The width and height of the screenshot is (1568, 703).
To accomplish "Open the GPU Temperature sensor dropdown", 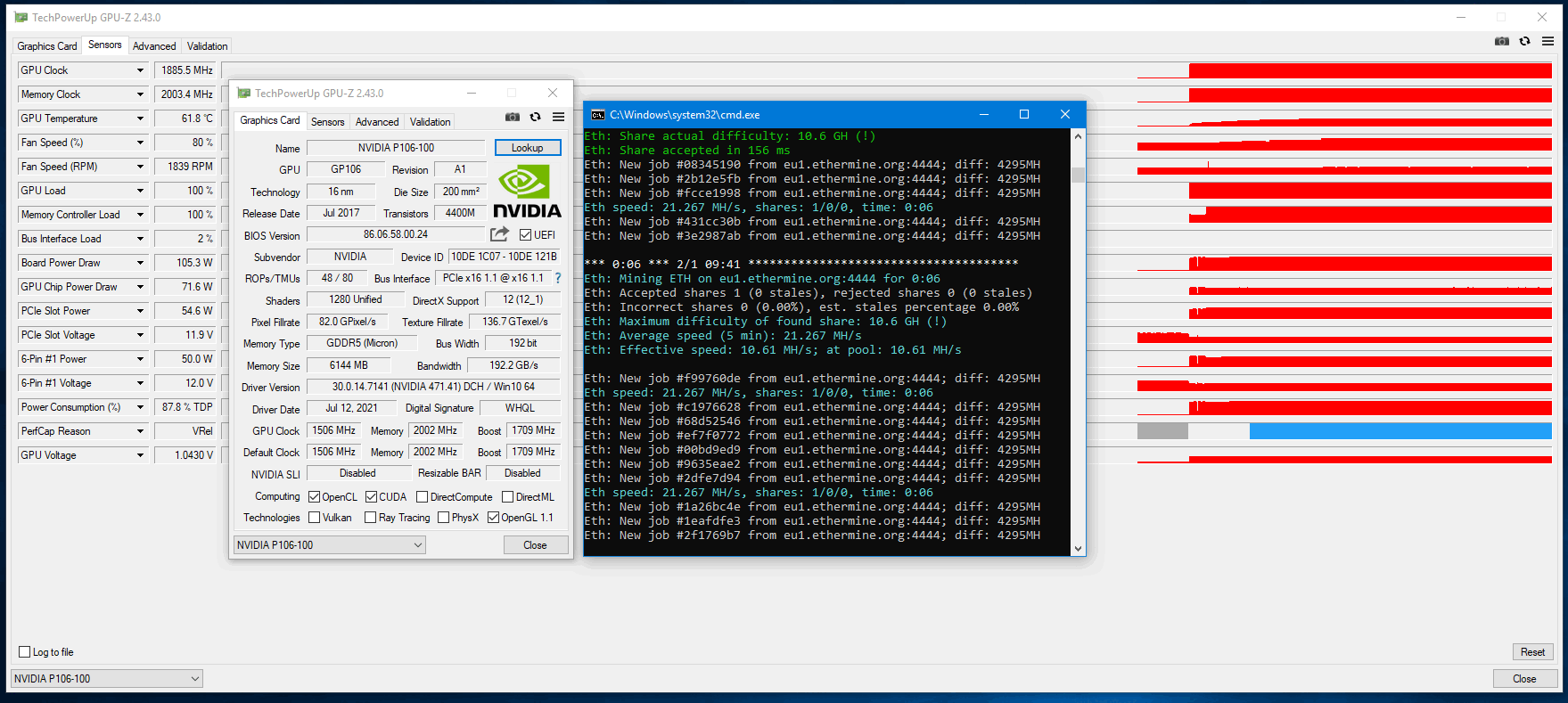I will pos(140,119).
